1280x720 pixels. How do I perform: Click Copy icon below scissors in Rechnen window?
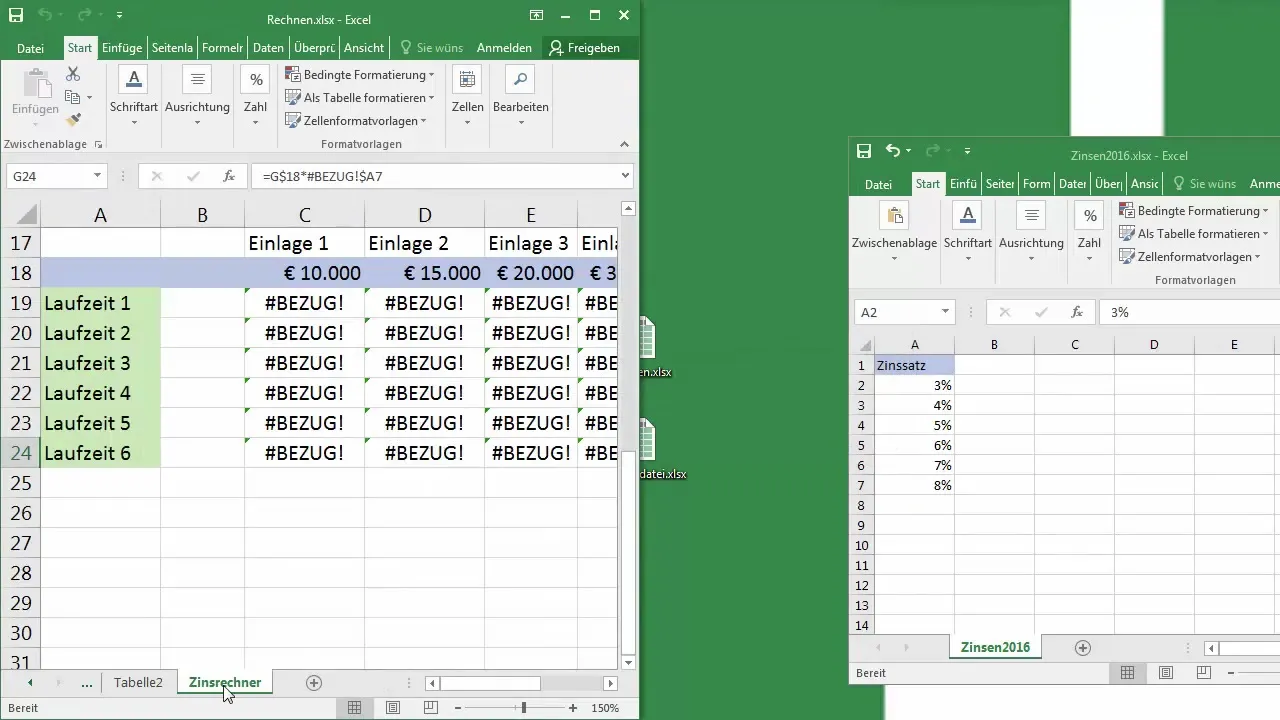[x=72, y=97]
